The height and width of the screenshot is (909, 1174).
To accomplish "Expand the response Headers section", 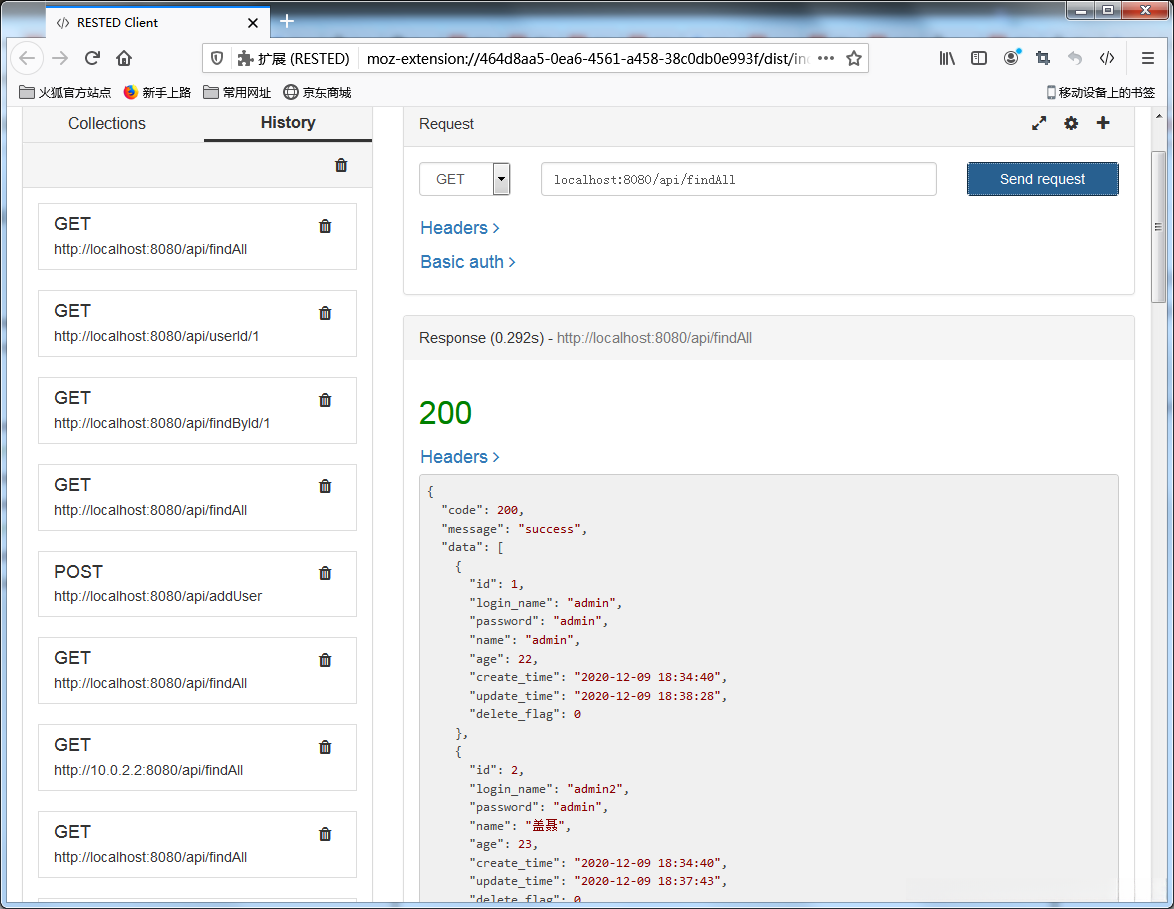I will coord(459,457).
